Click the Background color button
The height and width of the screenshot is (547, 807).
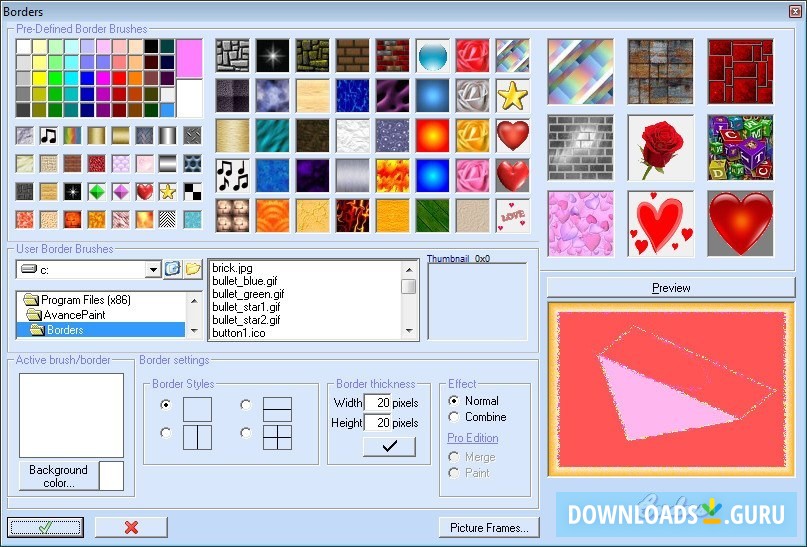pyautogui.click(x=59, y=476)
